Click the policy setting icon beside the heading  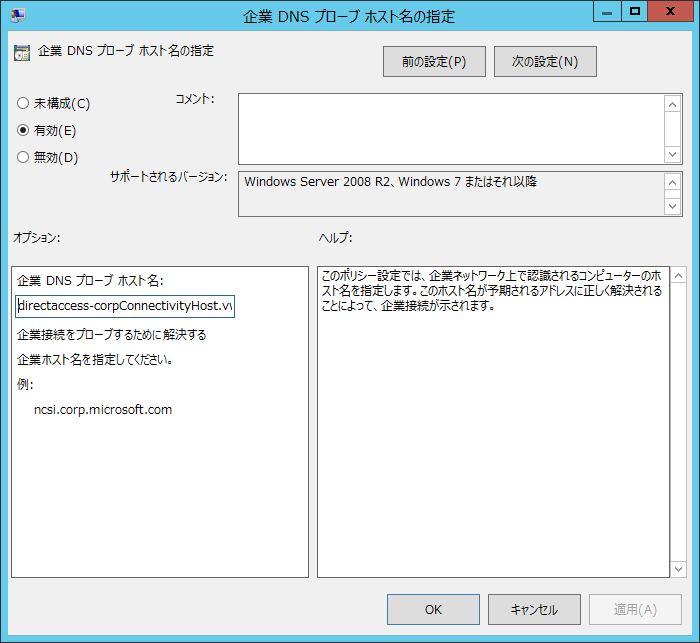pyautogui.click(x=22, y=53)
